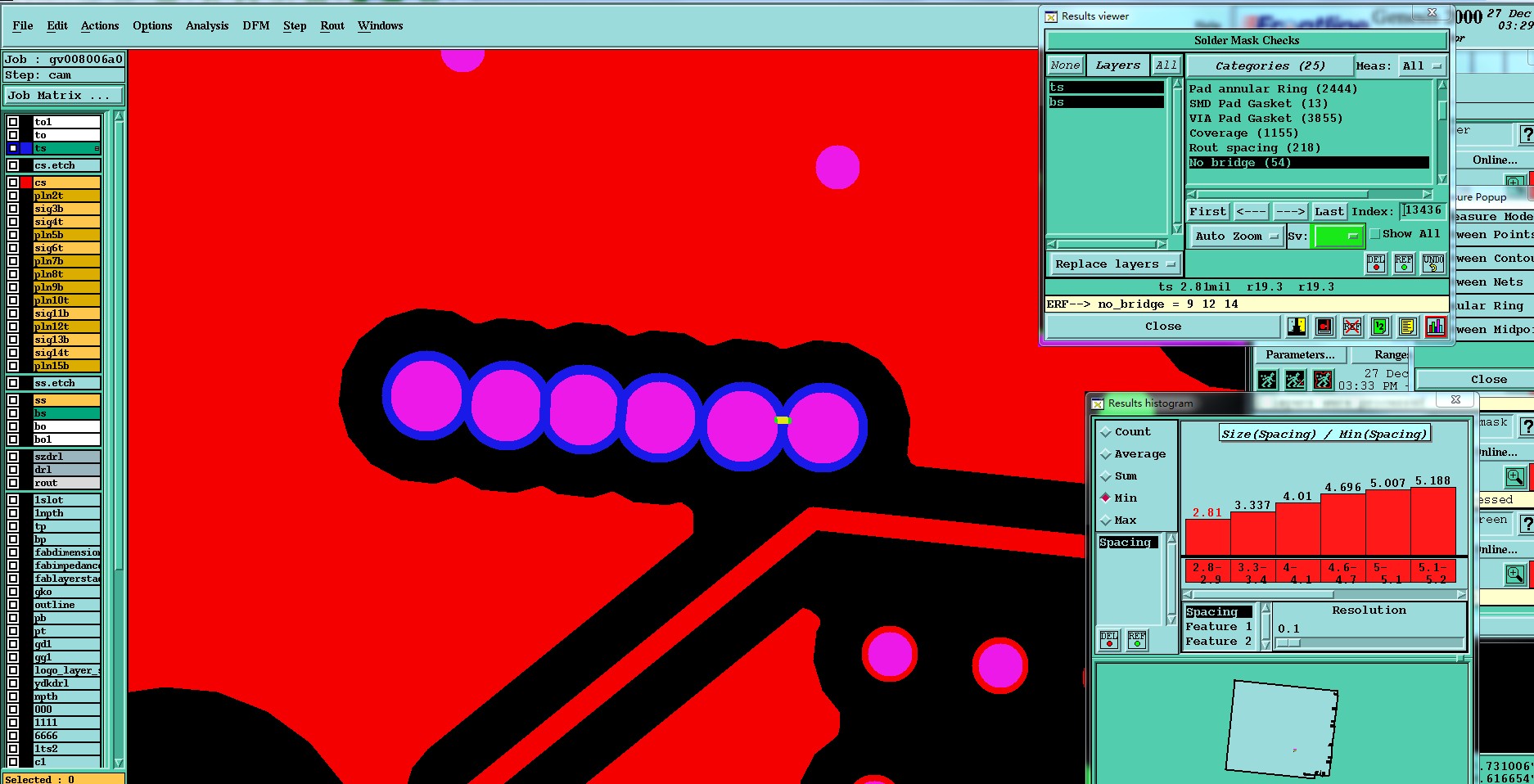Toggle the checkbox for layer cs

pyautogui.click(x=13, y=182)
